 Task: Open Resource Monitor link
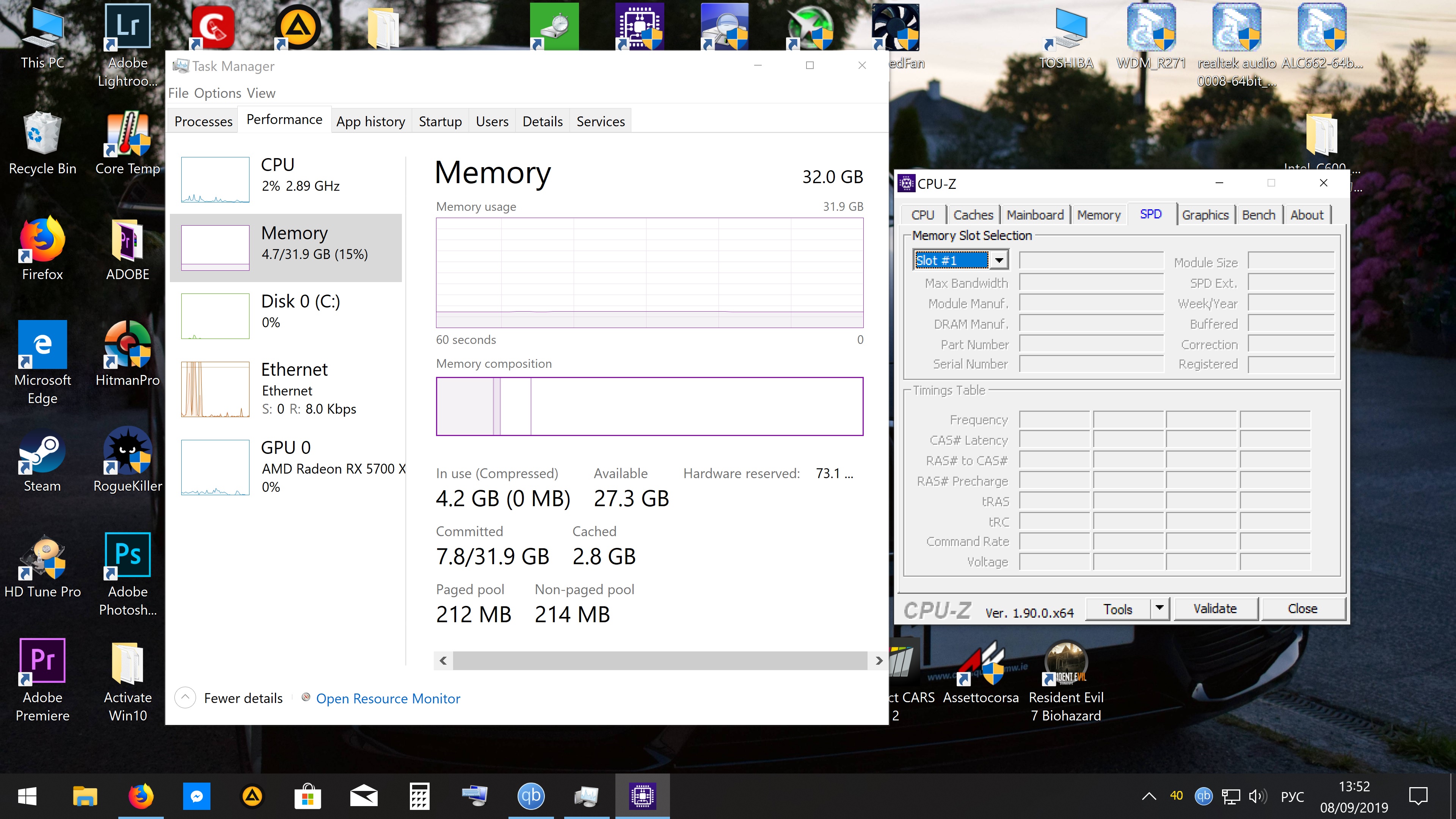tap(388, 698)
